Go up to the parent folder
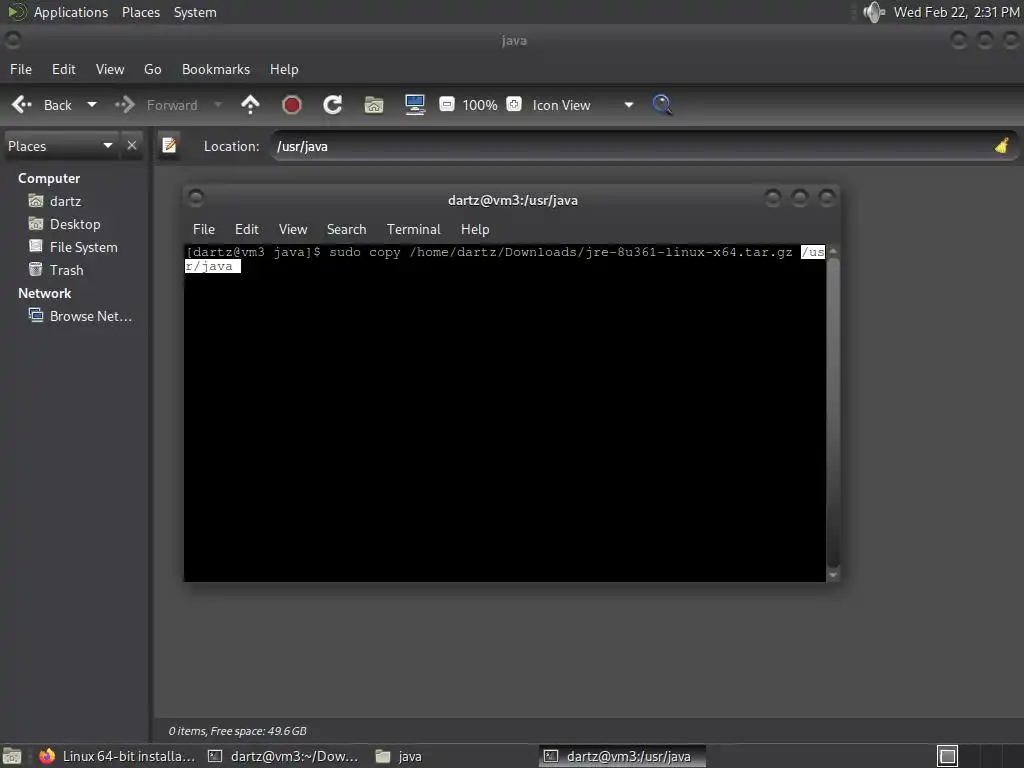1024x768 pixels. pyautogui.click(x=250, y=105)
